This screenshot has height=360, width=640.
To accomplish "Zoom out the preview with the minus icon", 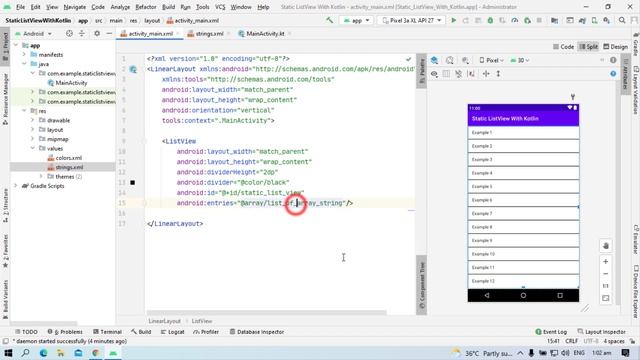I will click(606, 274).
